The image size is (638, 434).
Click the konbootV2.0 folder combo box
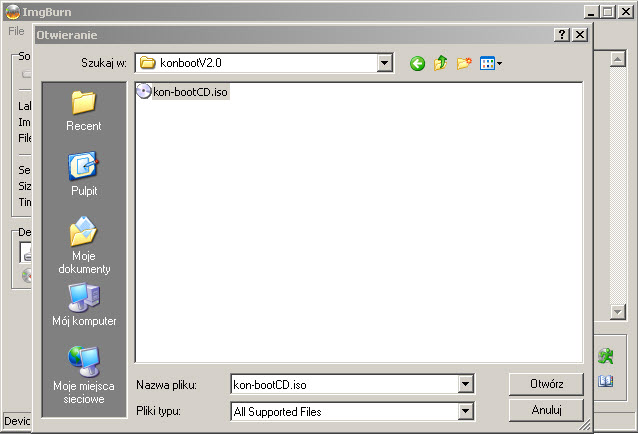tap(264, 63)
